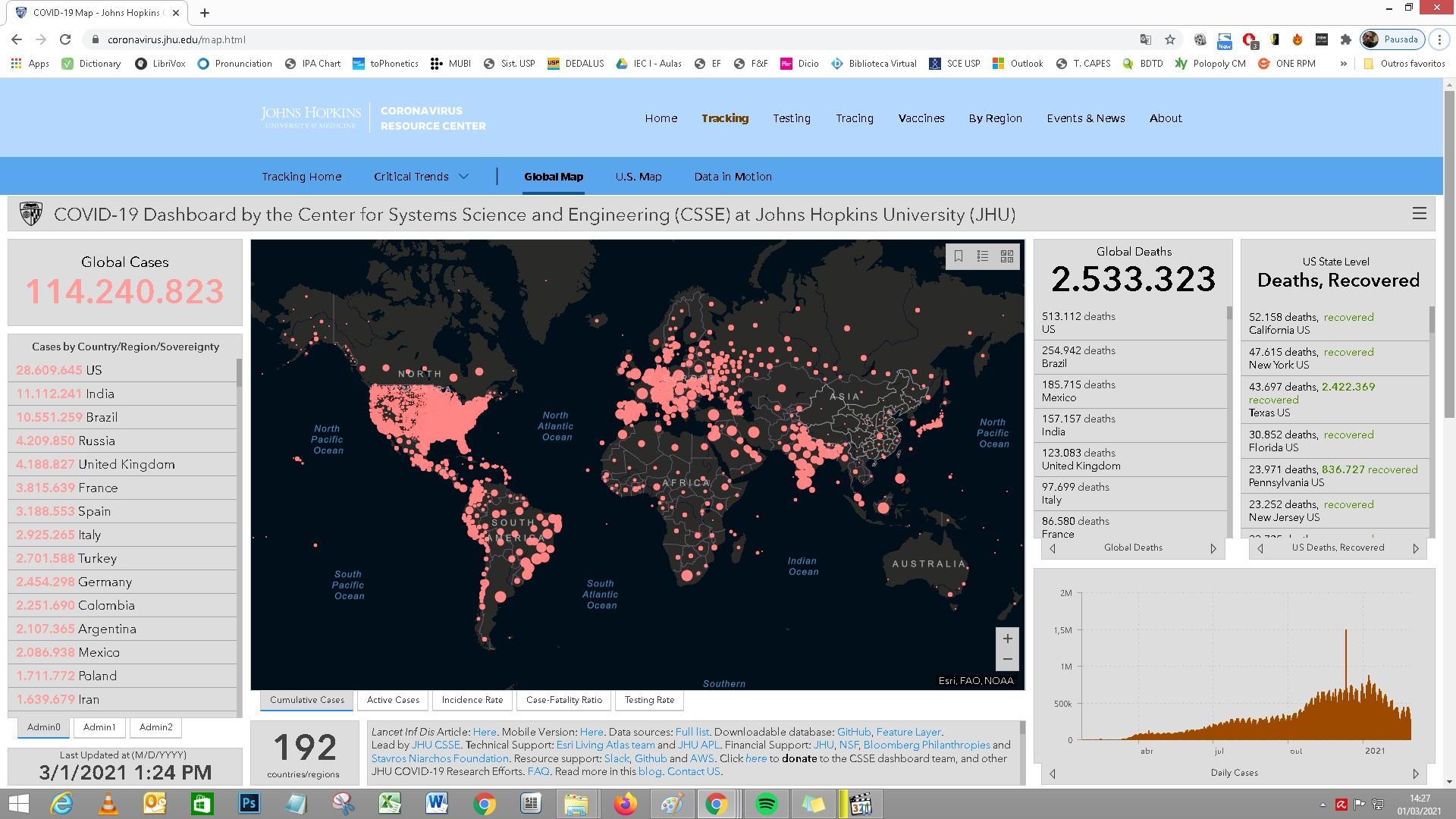Open the GitHub downloadable database link
1456x819 pixels.
click(x=854, y=732)
